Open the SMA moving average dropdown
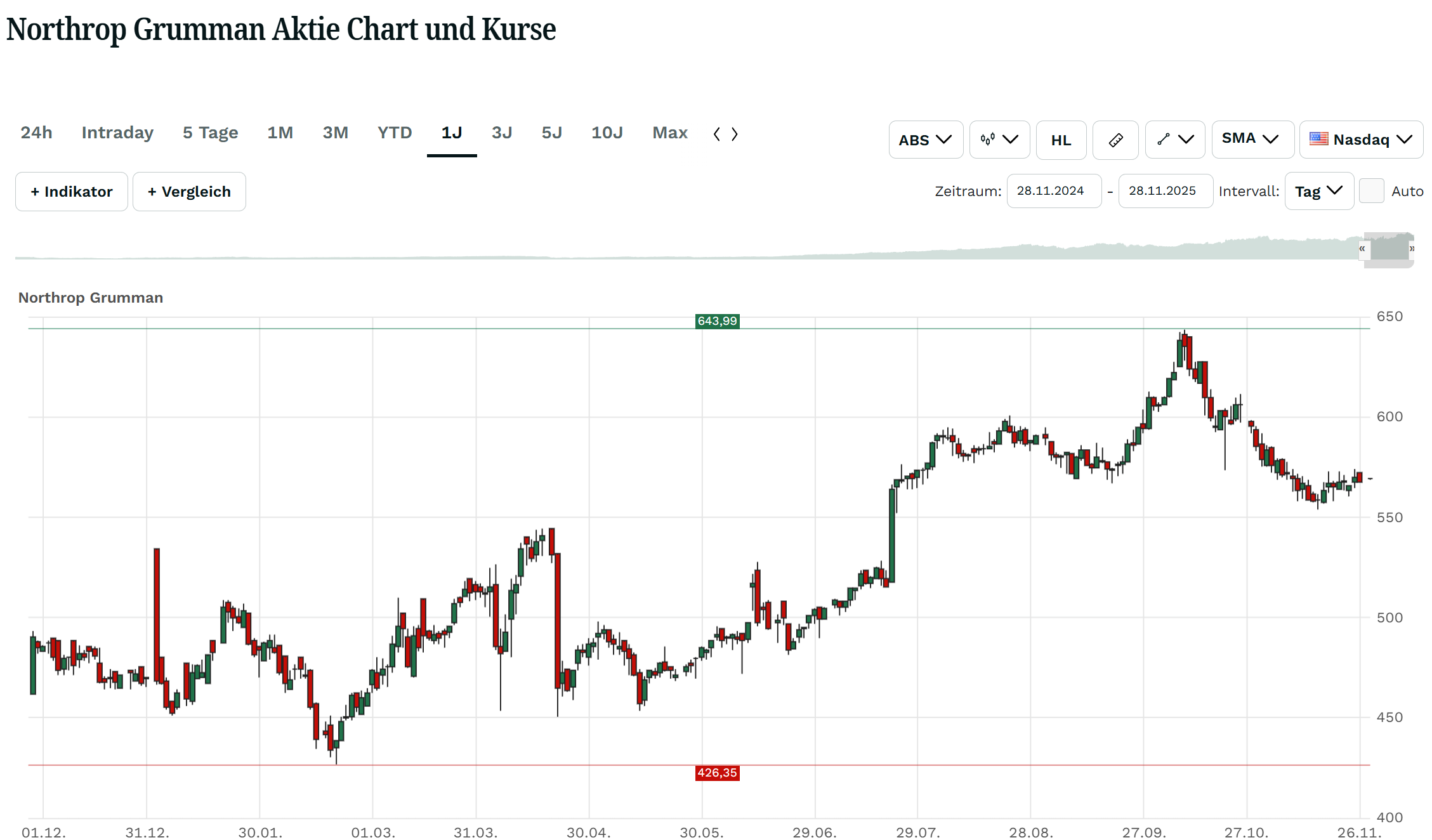Screen dimensions: 1432x840 pos(1252,139)
